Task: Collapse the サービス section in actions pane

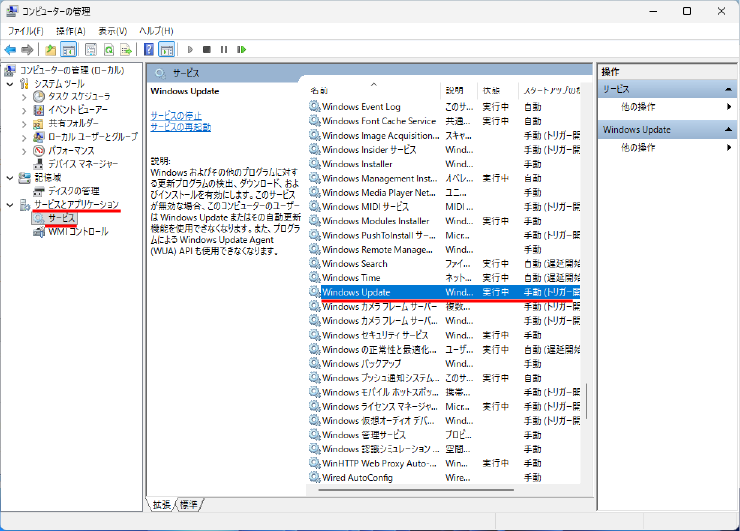Action: click(x=728, y=89)
